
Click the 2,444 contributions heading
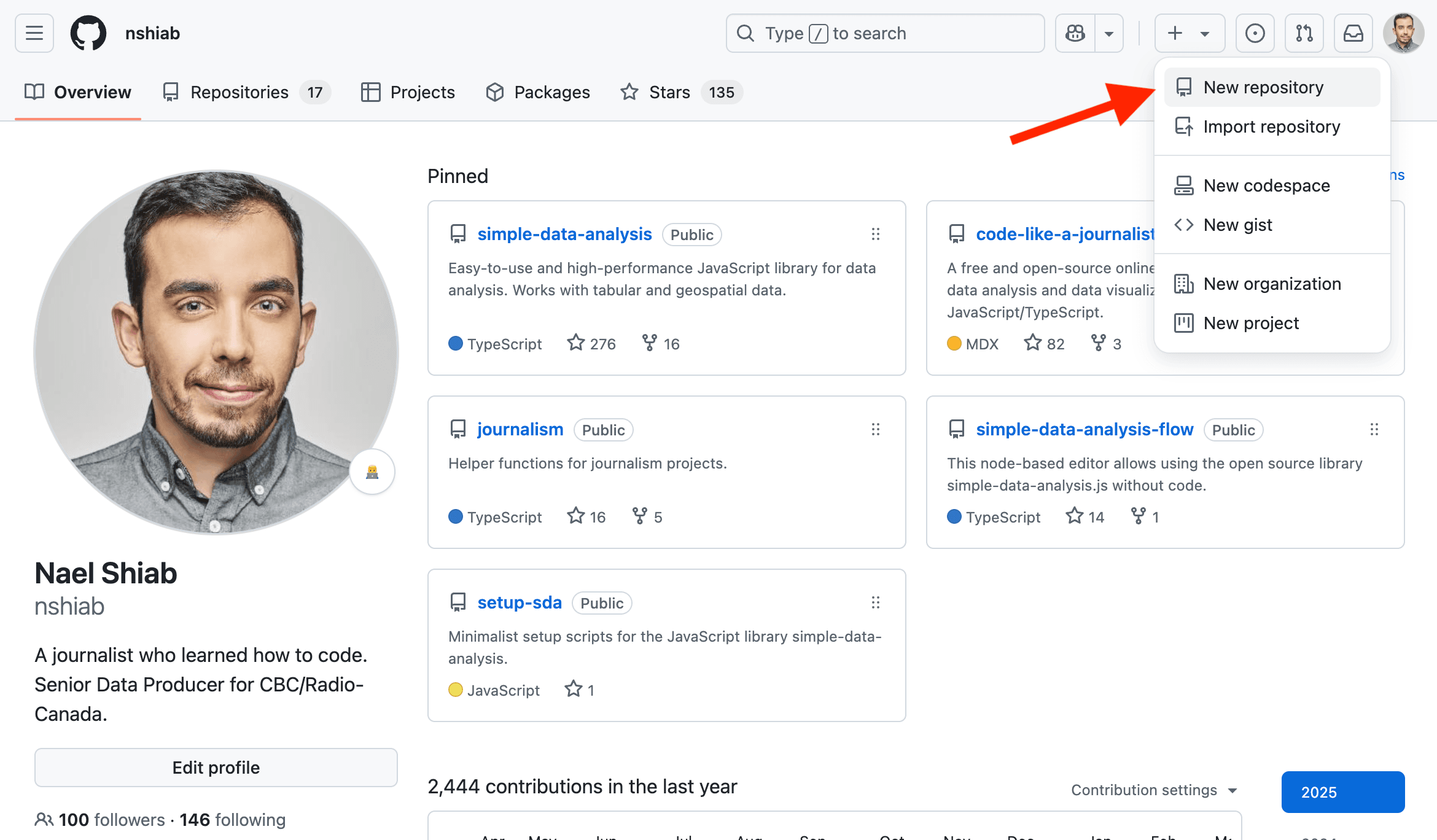[x=582, y=787]
